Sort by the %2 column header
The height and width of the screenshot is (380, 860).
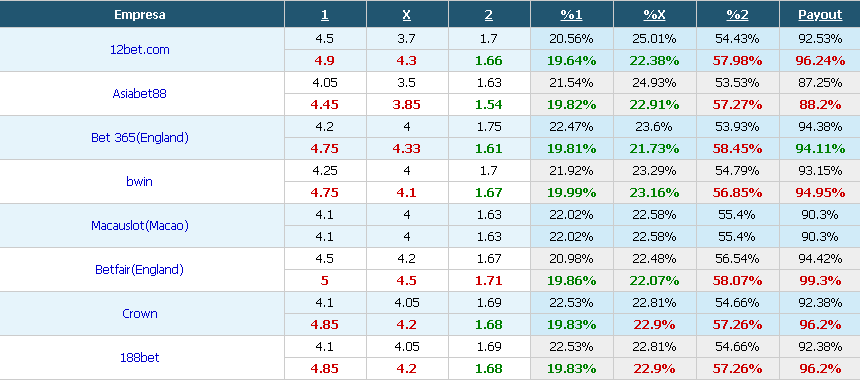(738, 15)
